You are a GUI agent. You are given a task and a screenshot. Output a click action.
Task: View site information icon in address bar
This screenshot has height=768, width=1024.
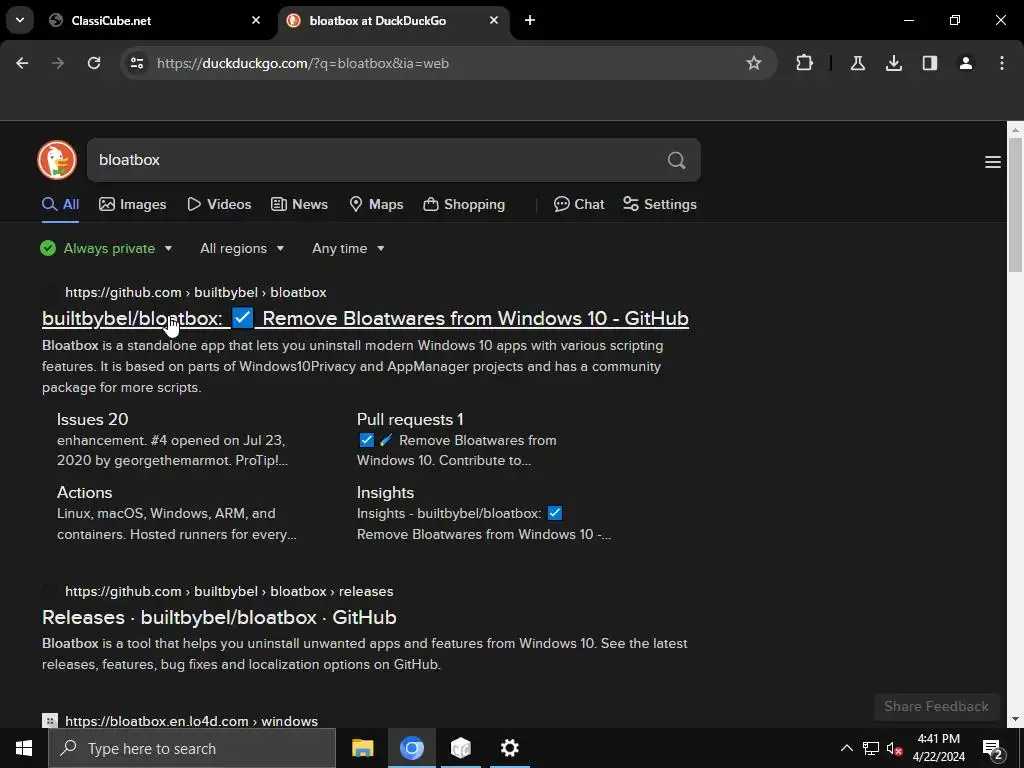[136, 63]
